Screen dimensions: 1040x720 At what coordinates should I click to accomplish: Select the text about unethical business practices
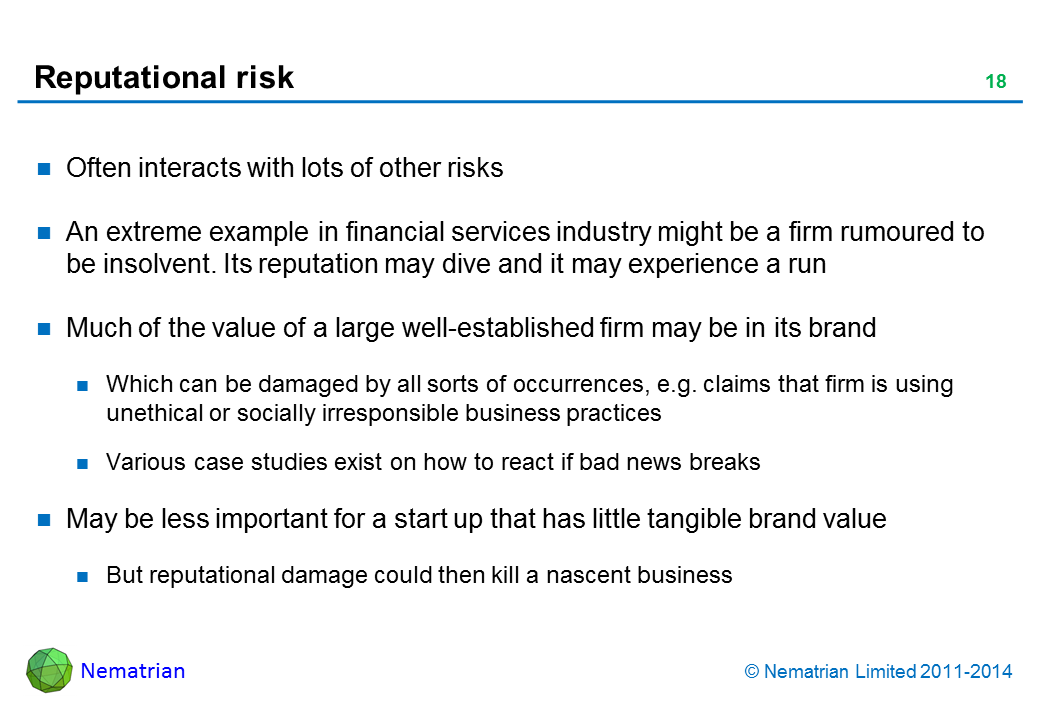click(529, 398)
